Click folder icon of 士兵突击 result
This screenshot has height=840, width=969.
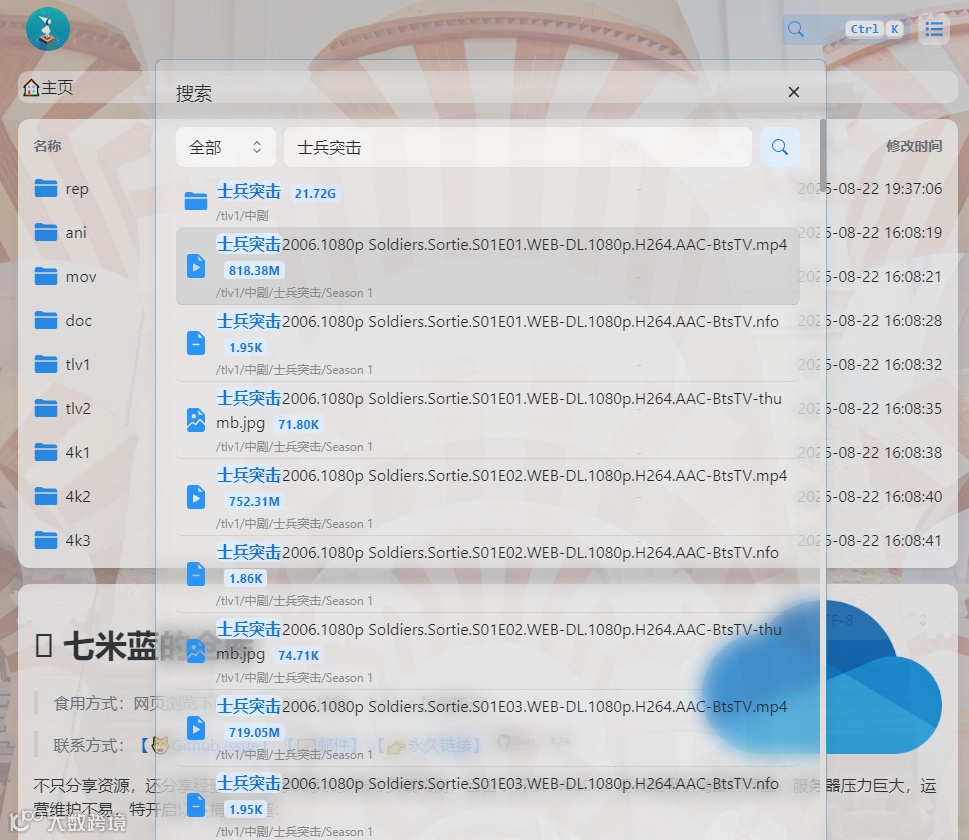tap(196, 201)
